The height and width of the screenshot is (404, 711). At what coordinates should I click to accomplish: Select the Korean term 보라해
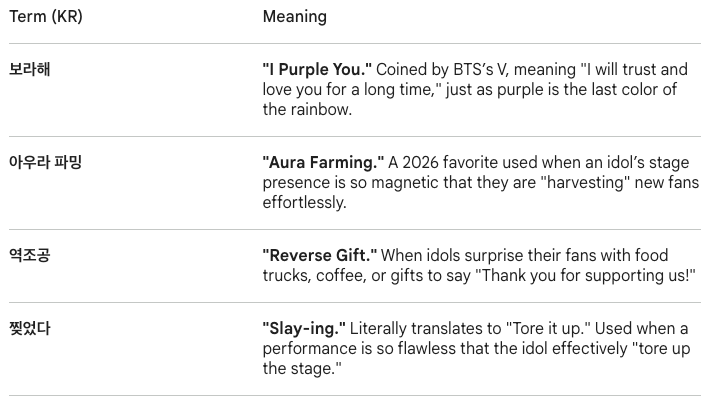point(30,69)
